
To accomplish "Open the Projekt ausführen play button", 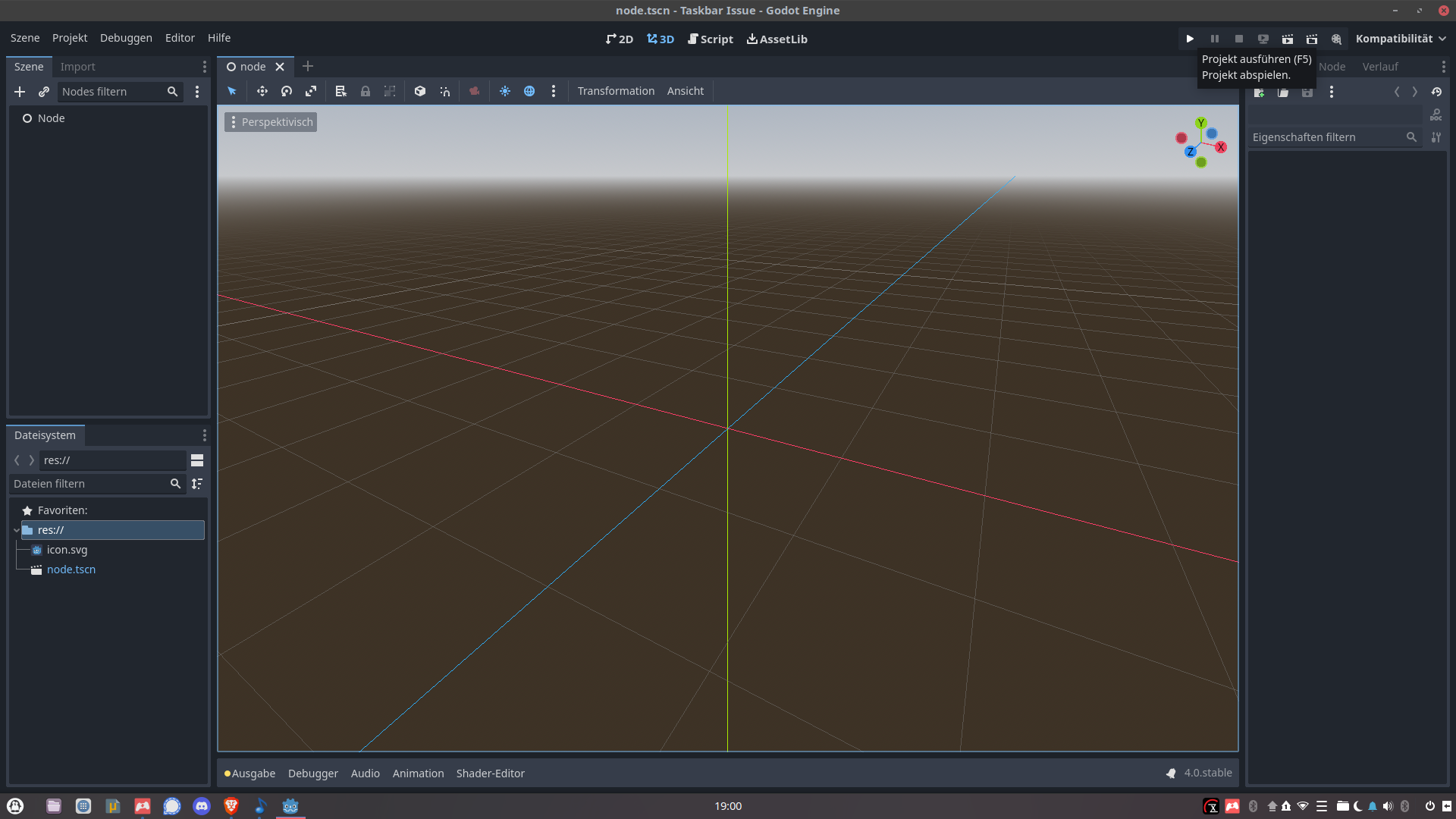I will (x=1190, y=39).
